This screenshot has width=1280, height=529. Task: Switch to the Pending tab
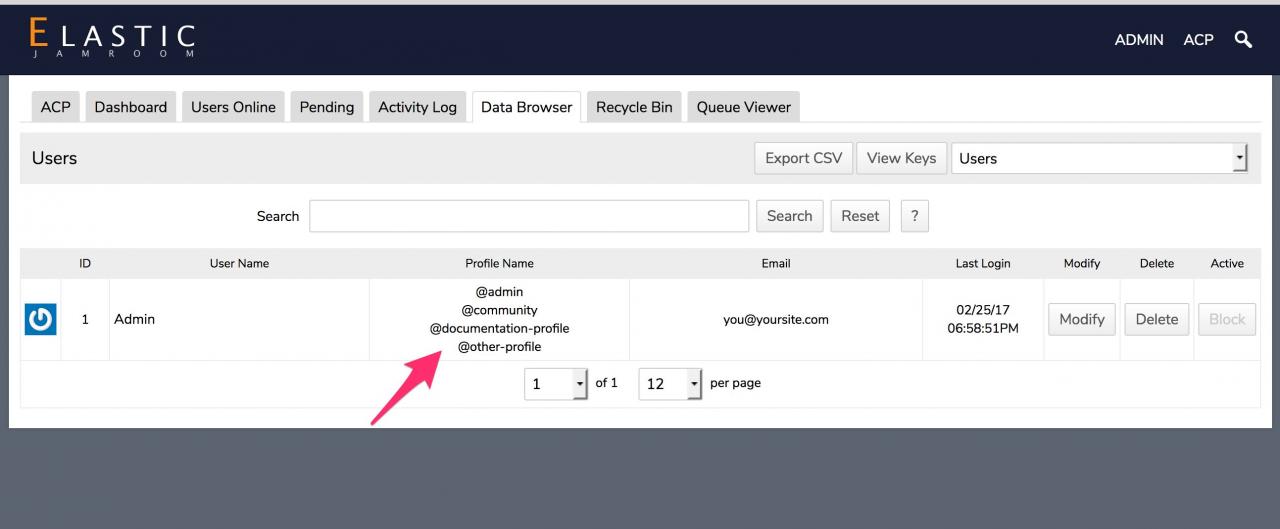[x=327, y=107]
